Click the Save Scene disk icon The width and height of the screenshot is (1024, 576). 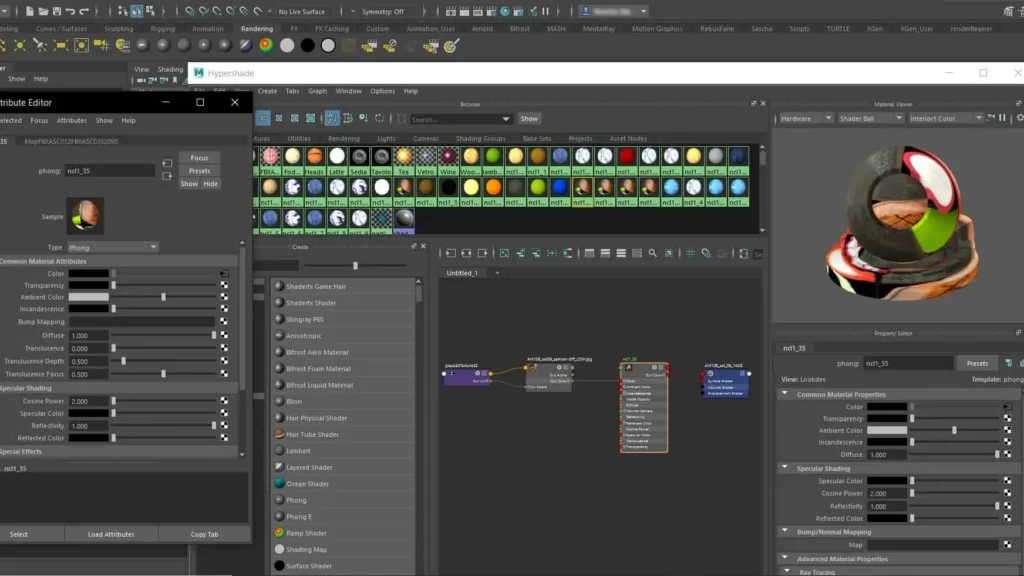(57, 11)
